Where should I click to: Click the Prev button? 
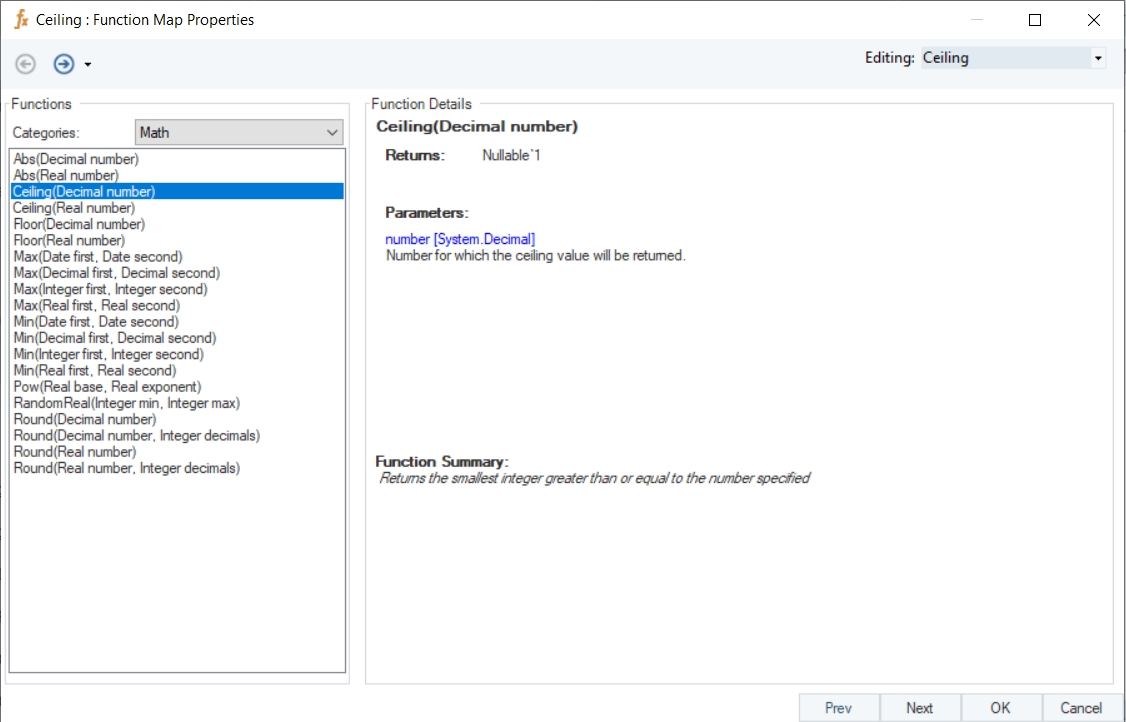[x=838, y=708]
